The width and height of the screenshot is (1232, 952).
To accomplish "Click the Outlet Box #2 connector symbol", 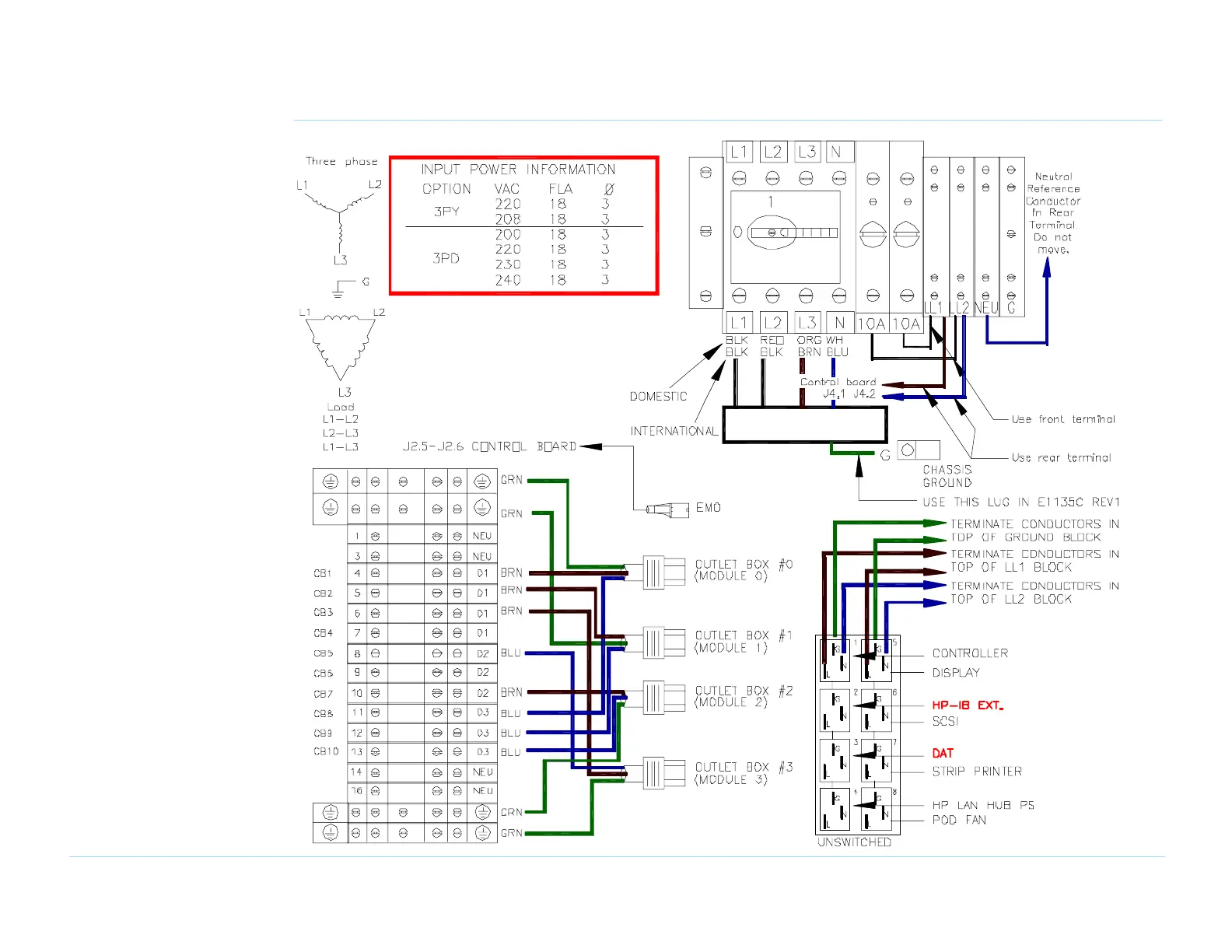I will tap(654, 697).
